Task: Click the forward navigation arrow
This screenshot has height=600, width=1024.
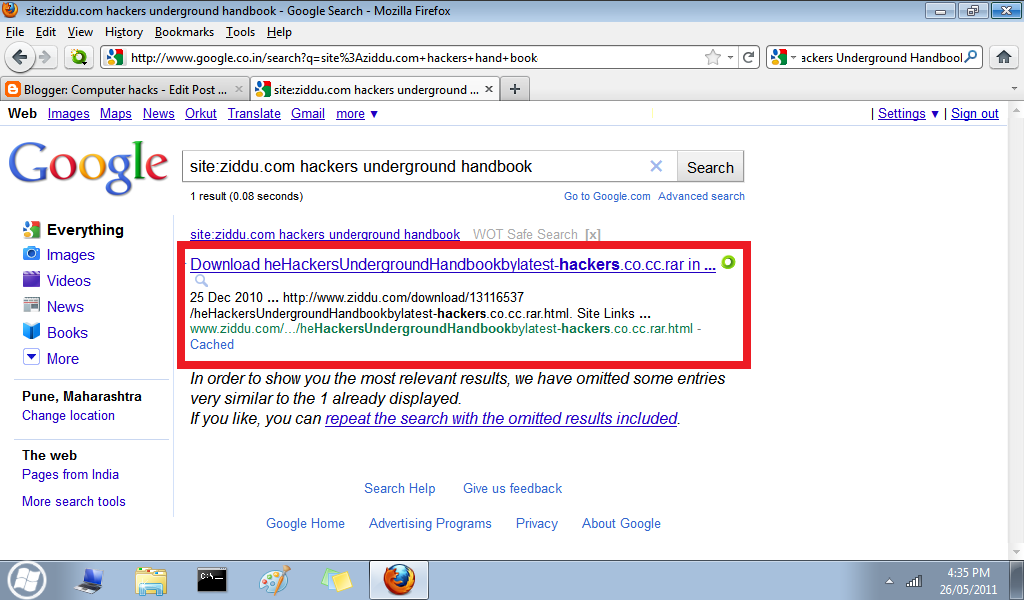Action: (x=46, y=57)
